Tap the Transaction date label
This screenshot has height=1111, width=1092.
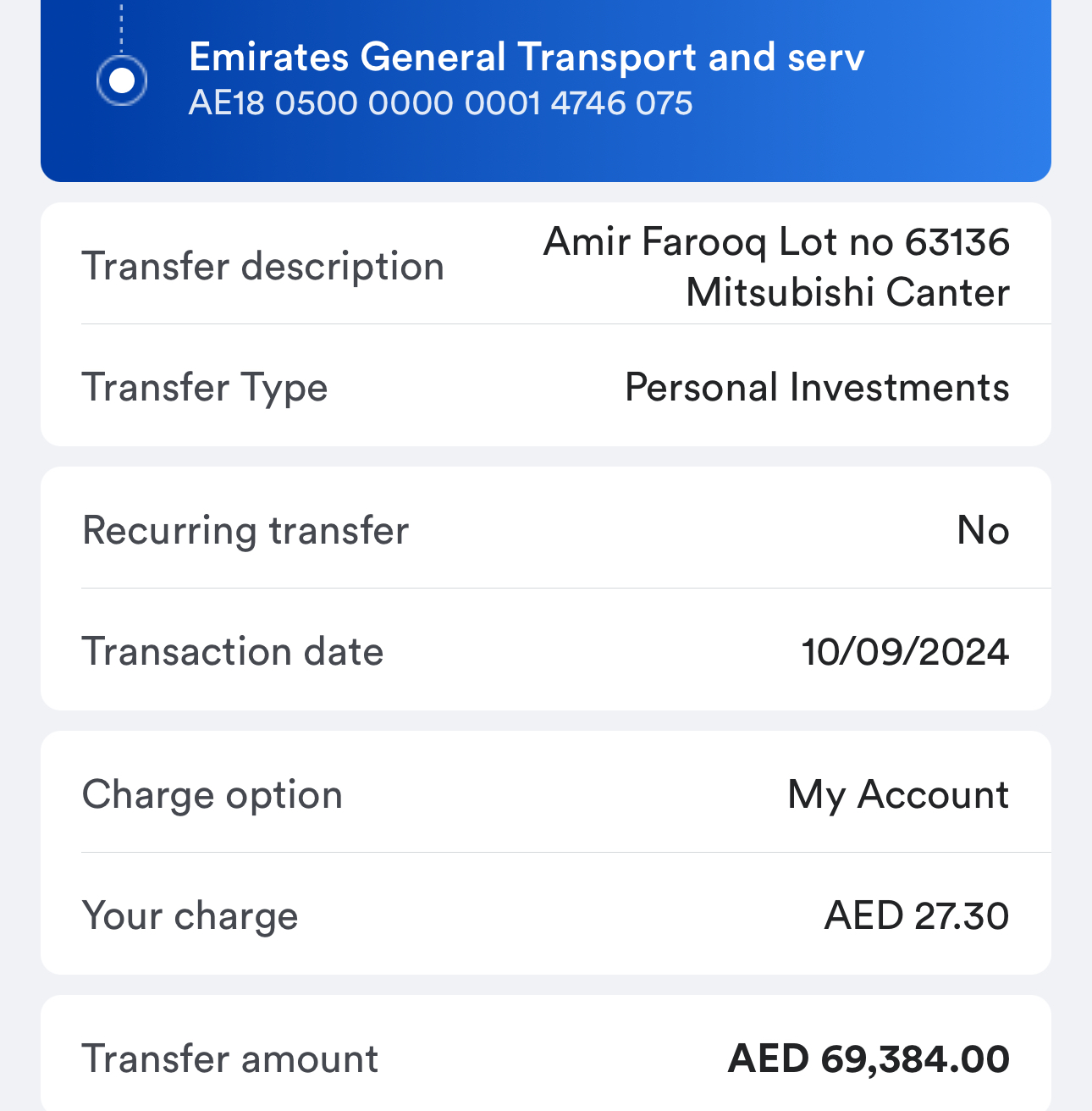(233, 652)
